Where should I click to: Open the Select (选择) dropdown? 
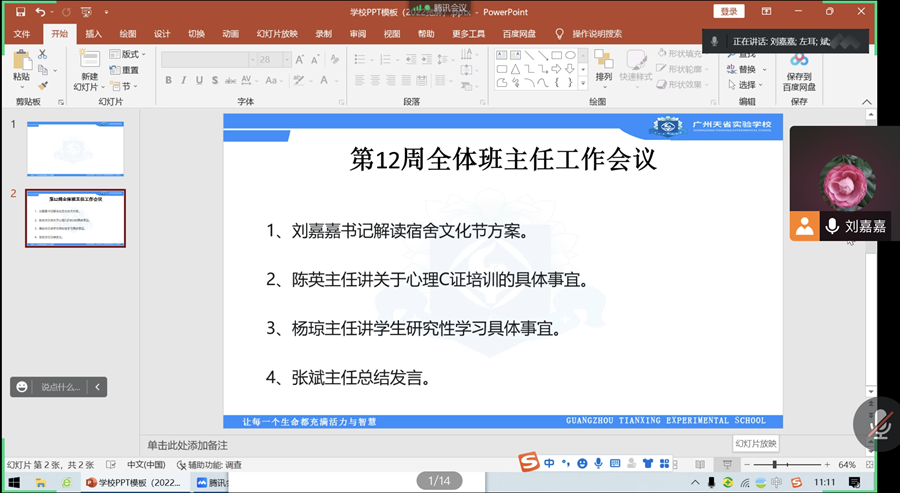(x=747, y=85)
